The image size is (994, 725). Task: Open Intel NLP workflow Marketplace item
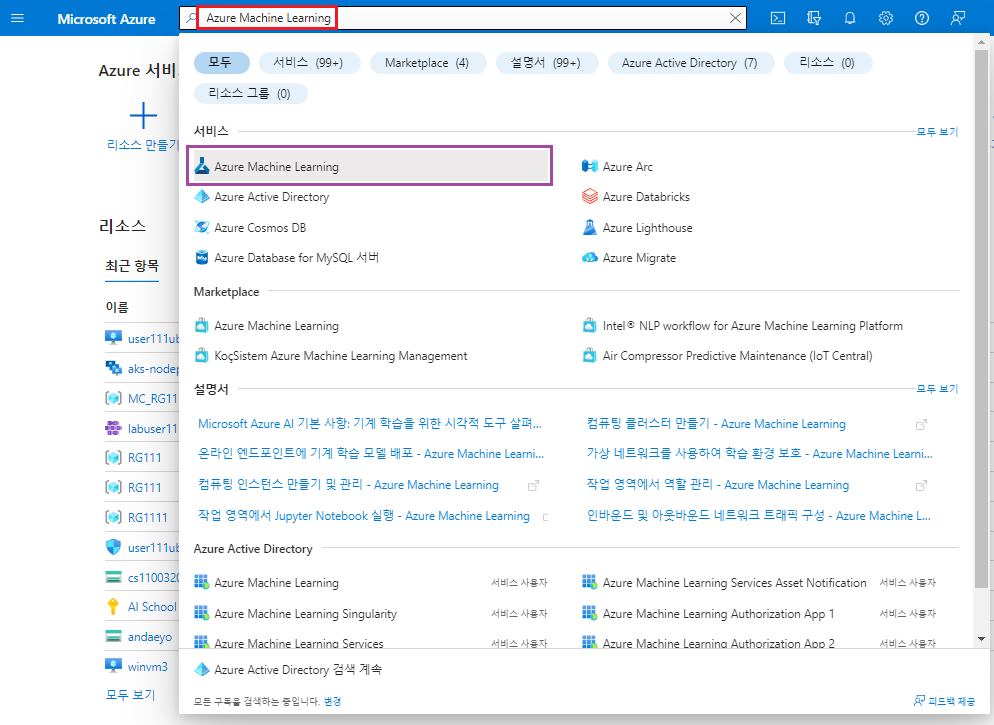point(742,326)
